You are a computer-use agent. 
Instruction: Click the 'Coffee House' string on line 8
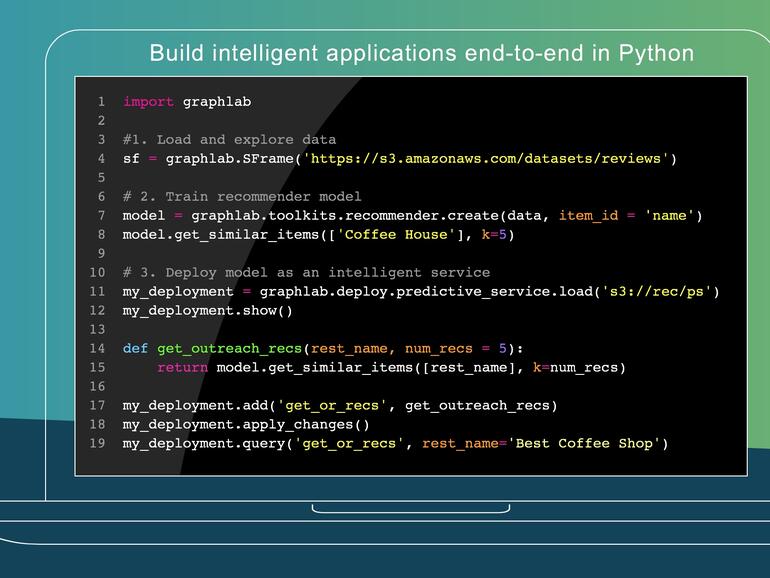(396, 235)
